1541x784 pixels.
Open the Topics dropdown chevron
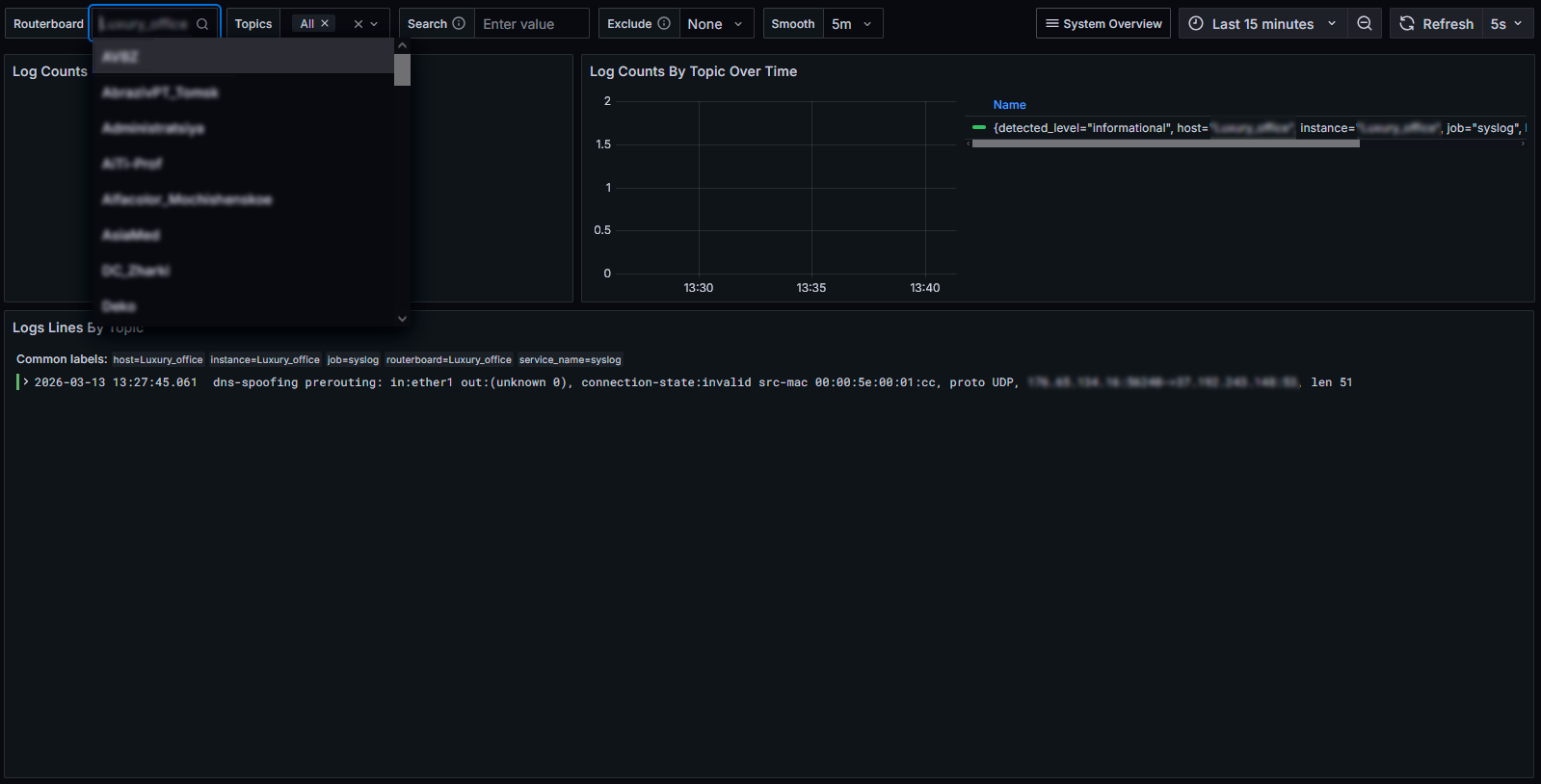(375, 24)
